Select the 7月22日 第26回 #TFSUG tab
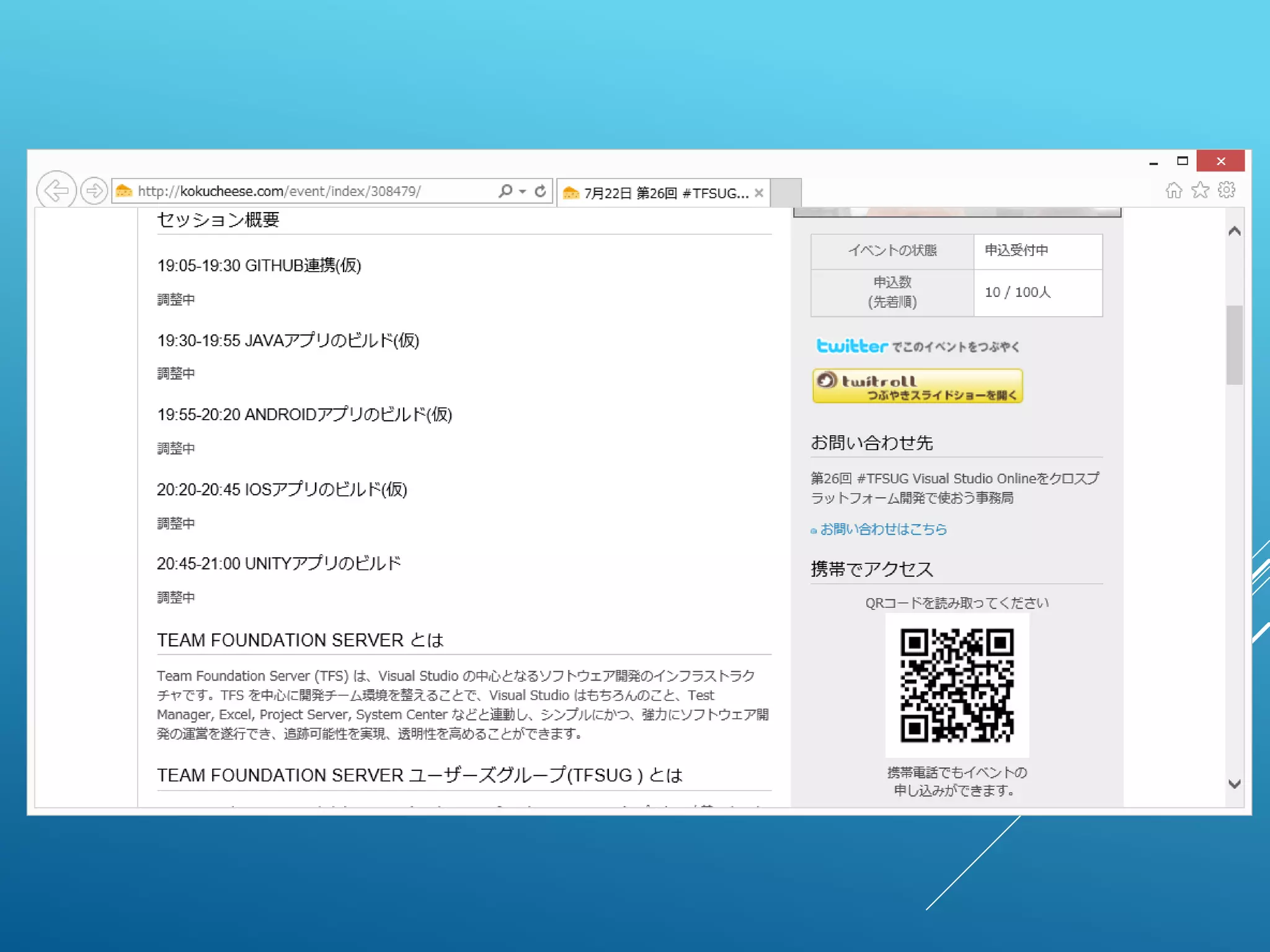This screenshot has width=1270, height=952. coord(657,193)
